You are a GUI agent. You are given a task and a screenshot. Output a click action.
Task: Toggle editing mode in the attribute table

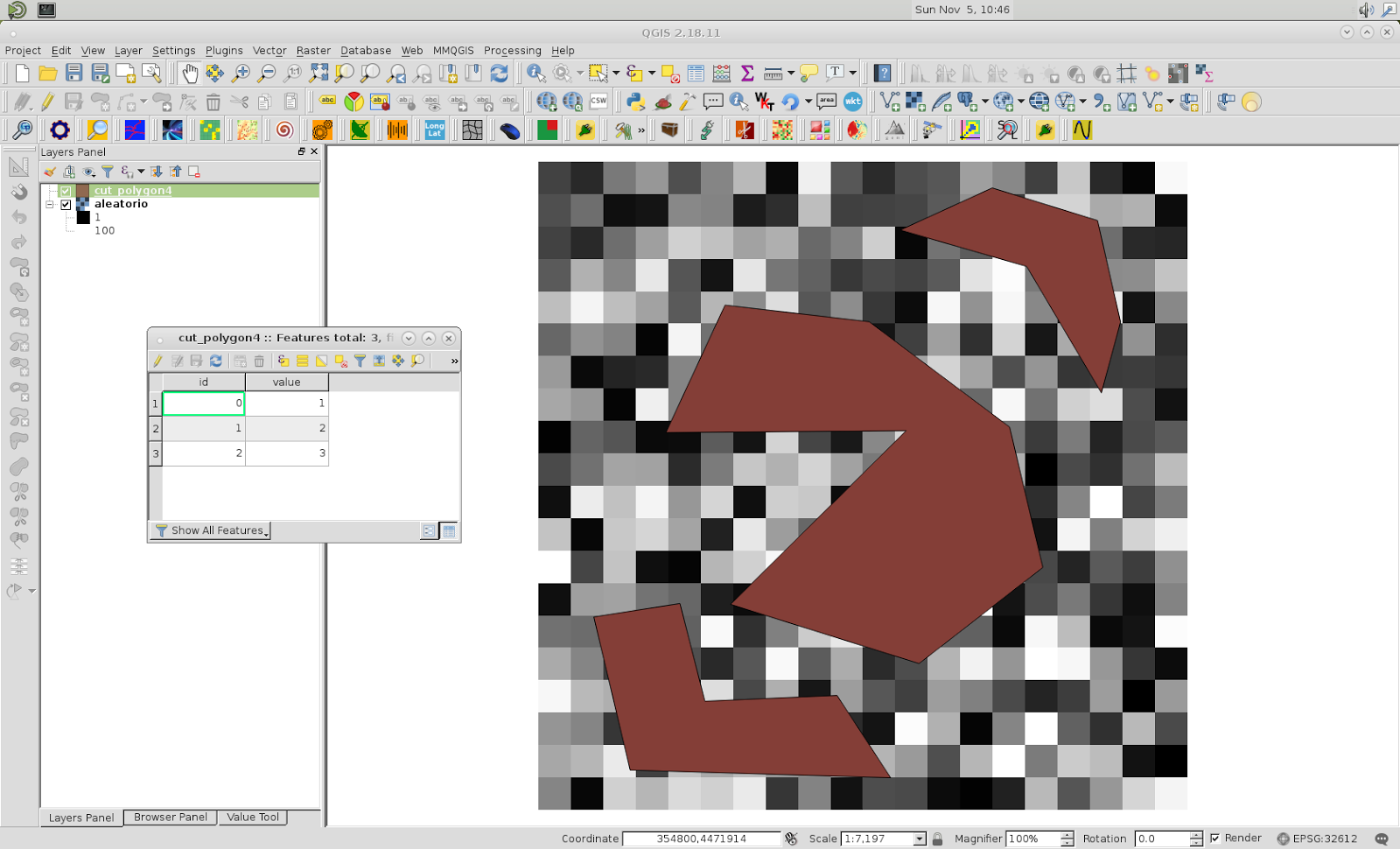158,361
